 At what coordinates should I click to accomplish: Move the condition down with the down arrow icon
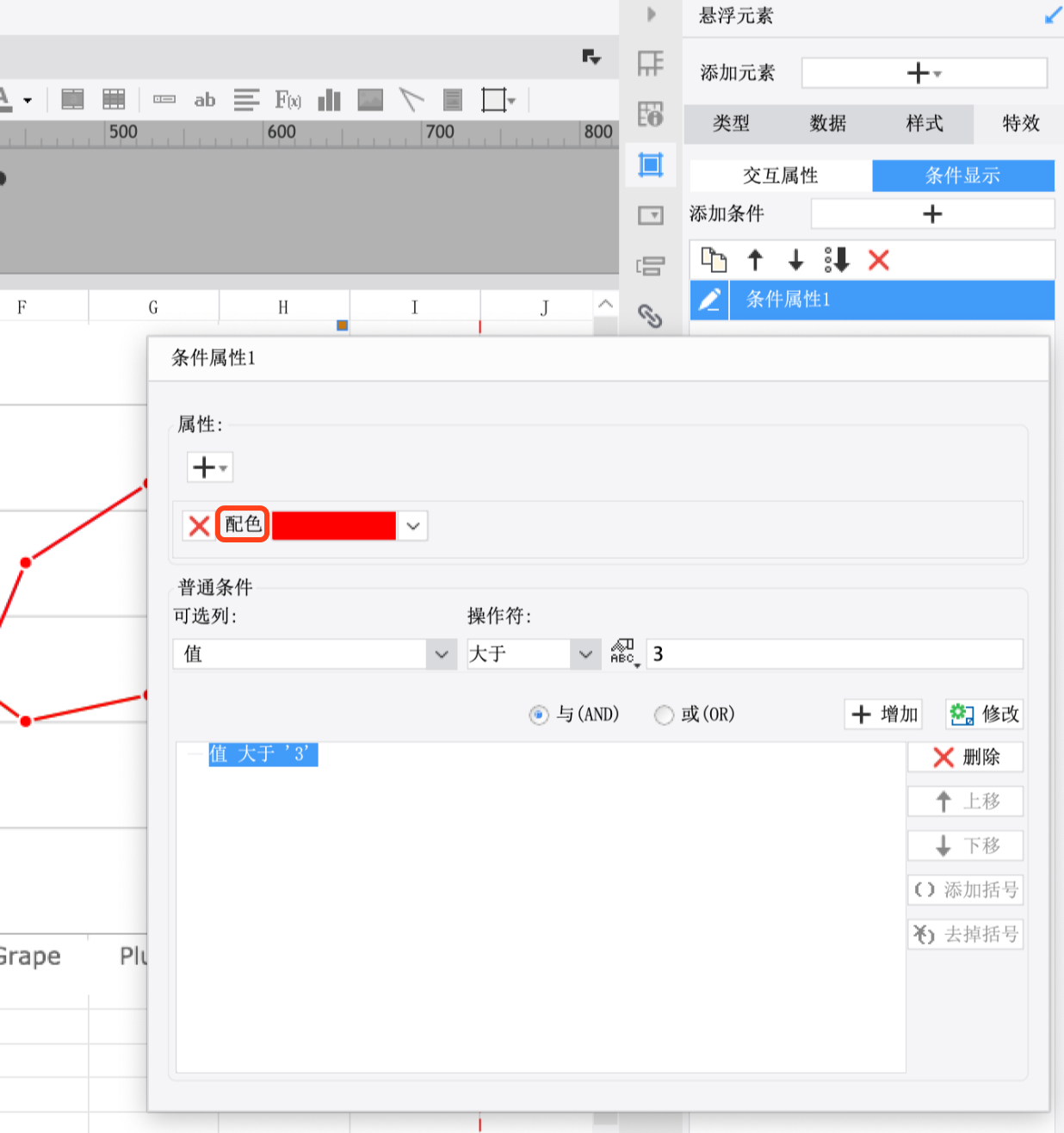click(x=796, y=259)
